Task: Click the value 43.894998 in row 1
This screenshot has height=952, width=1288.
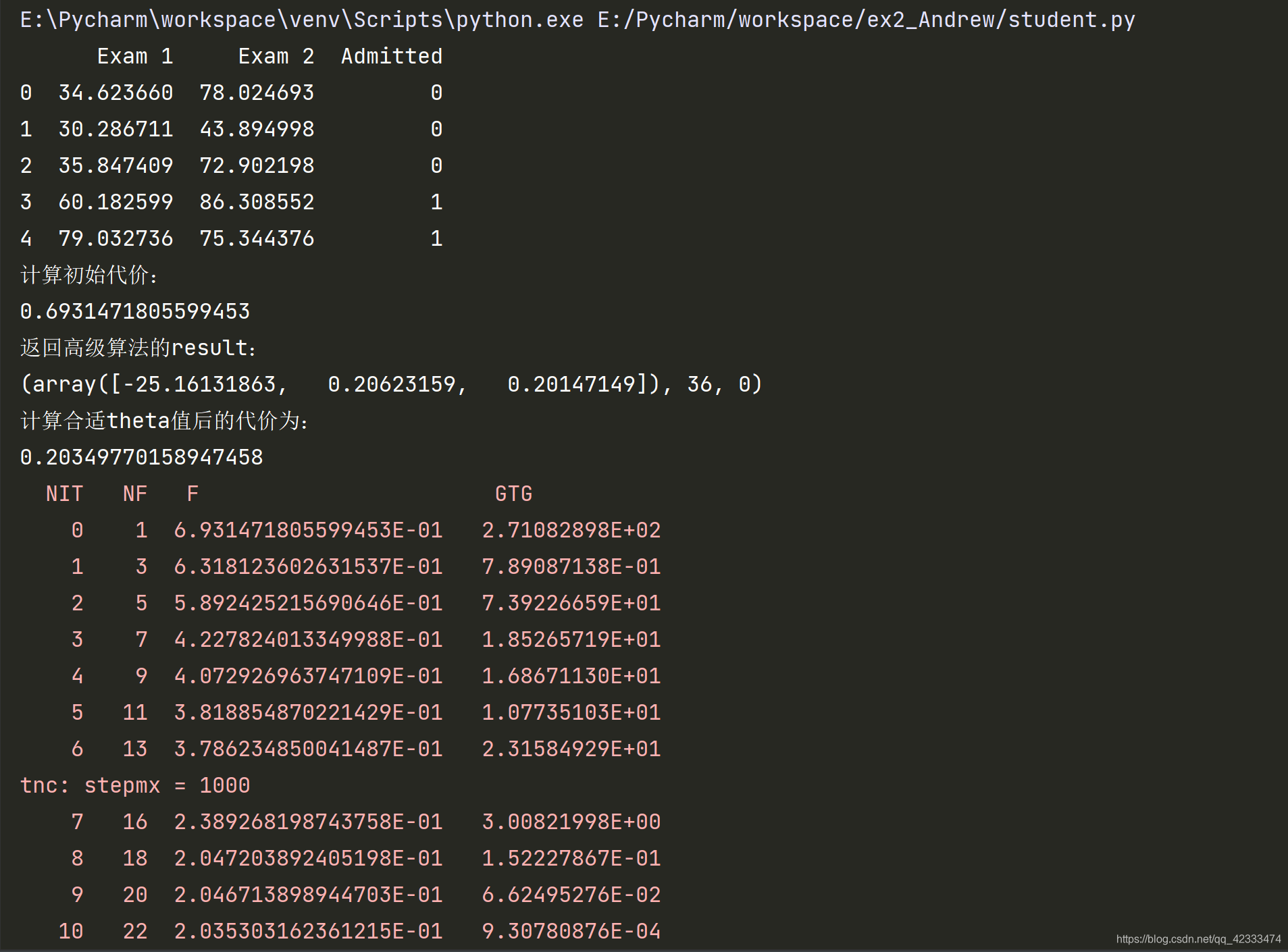Action: click(x=257, y=129)
